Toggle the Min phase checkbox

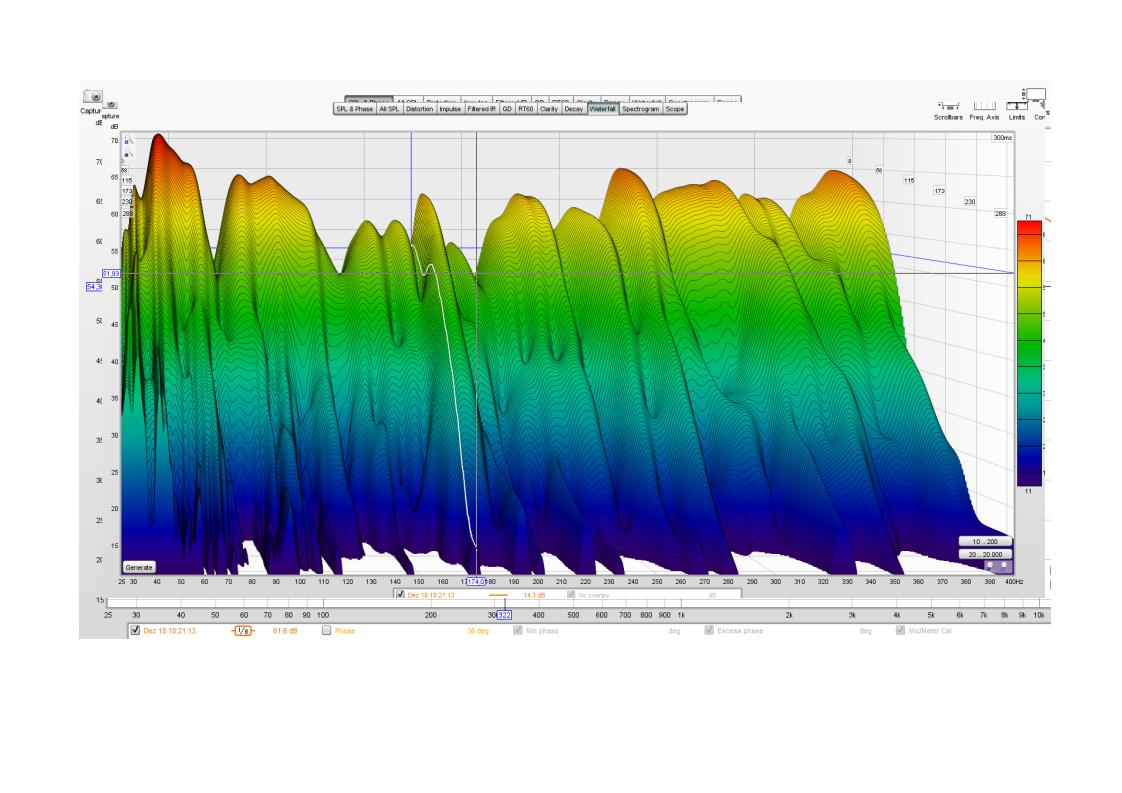[x=517, y=631]
